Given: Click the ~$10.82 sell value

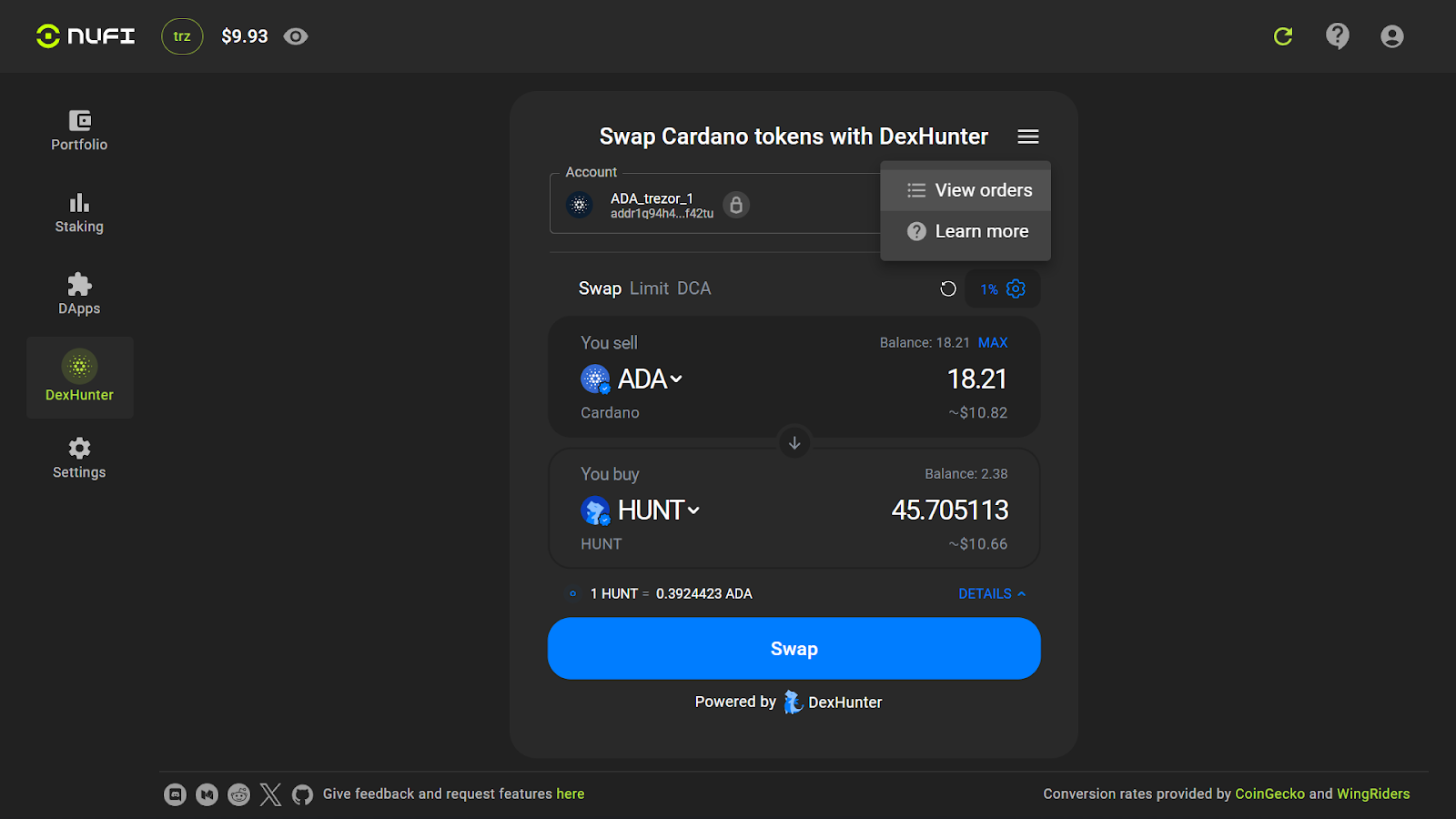Looking at the screenshot, I should coord(978,413).
